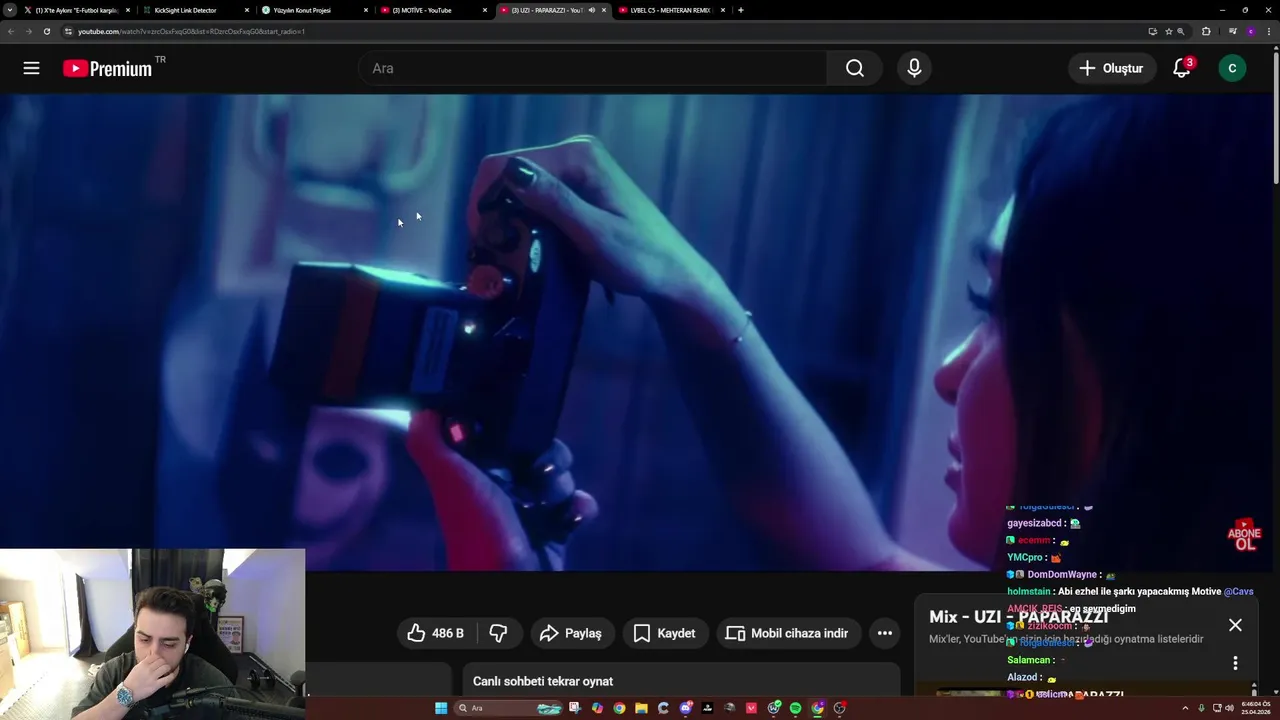The height and width of the screenshot is (720, 1280).
Task: Go back in browser history
Action: 11,31
